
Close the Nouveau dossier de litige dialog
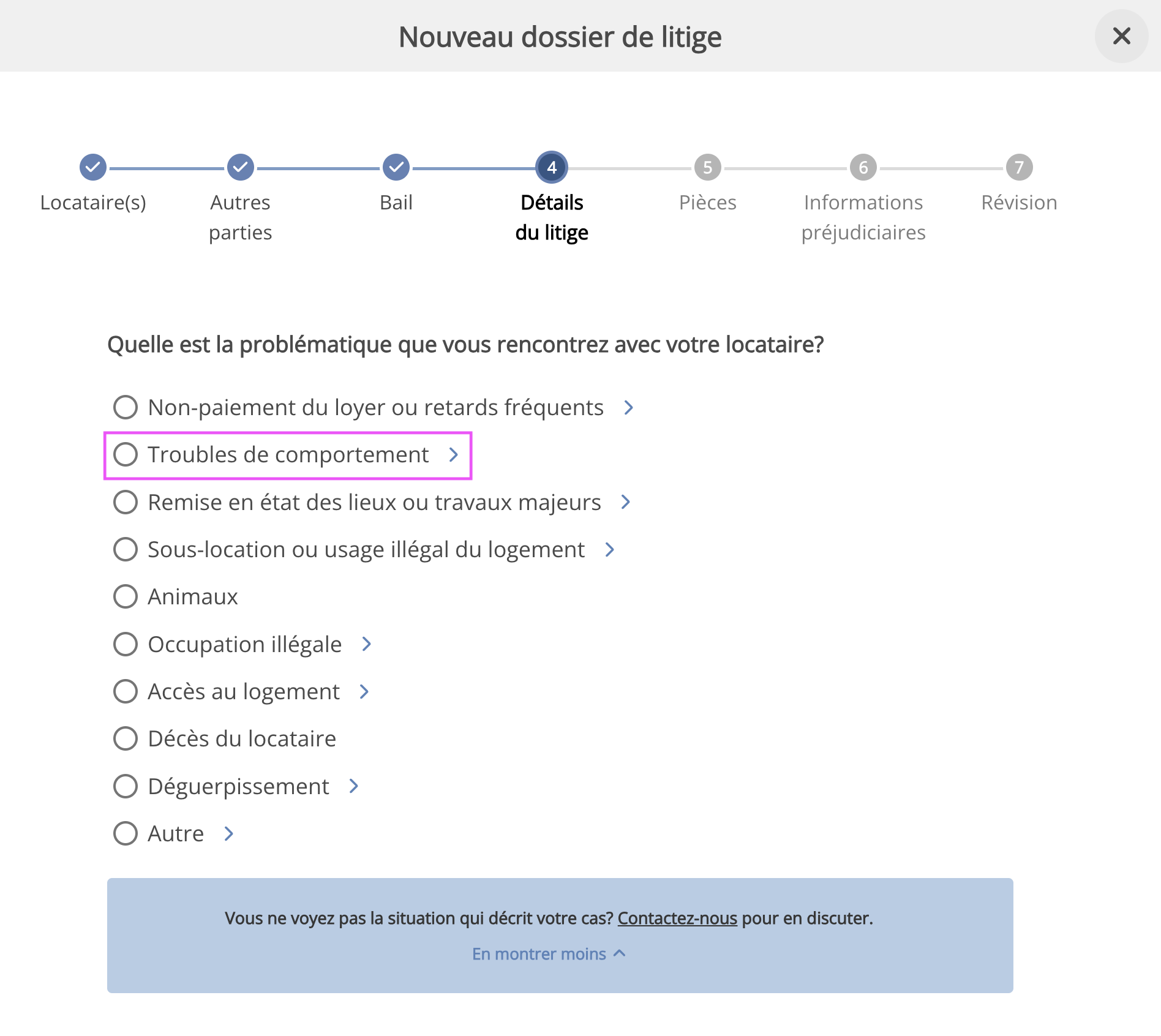(x=1121, y=36)
